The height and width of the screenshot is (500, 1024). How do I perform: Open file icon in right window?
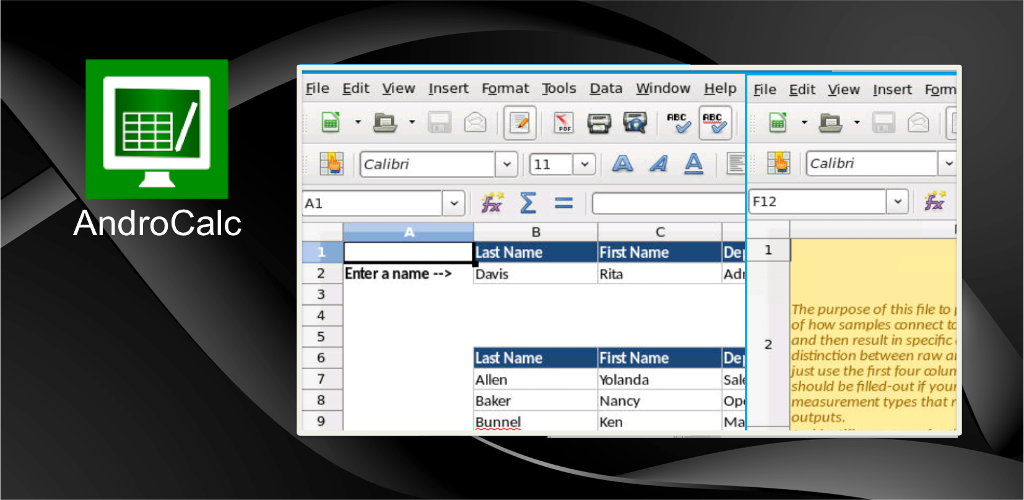(x=831, y=122)
